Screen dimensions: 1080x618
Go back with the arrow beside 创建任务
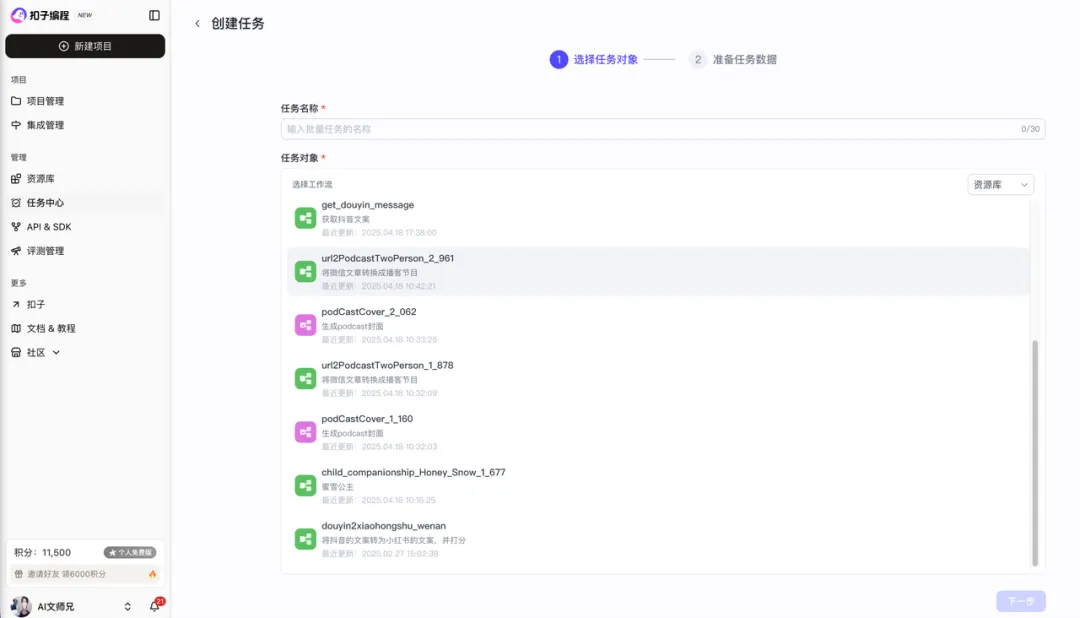tap(197, 23)
